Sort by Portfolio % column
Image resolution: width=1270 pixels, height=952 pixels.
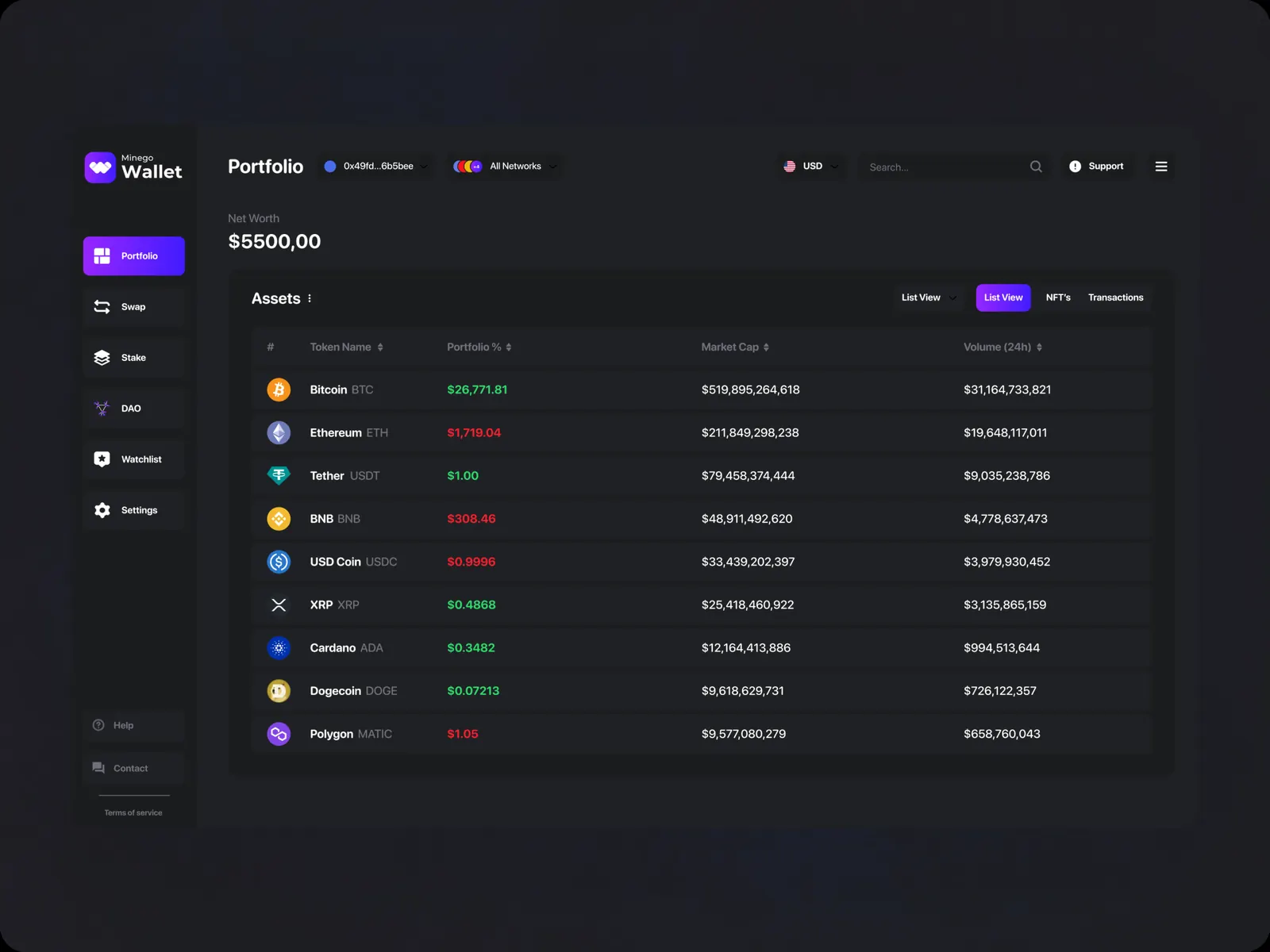click(x=479, y=347)
